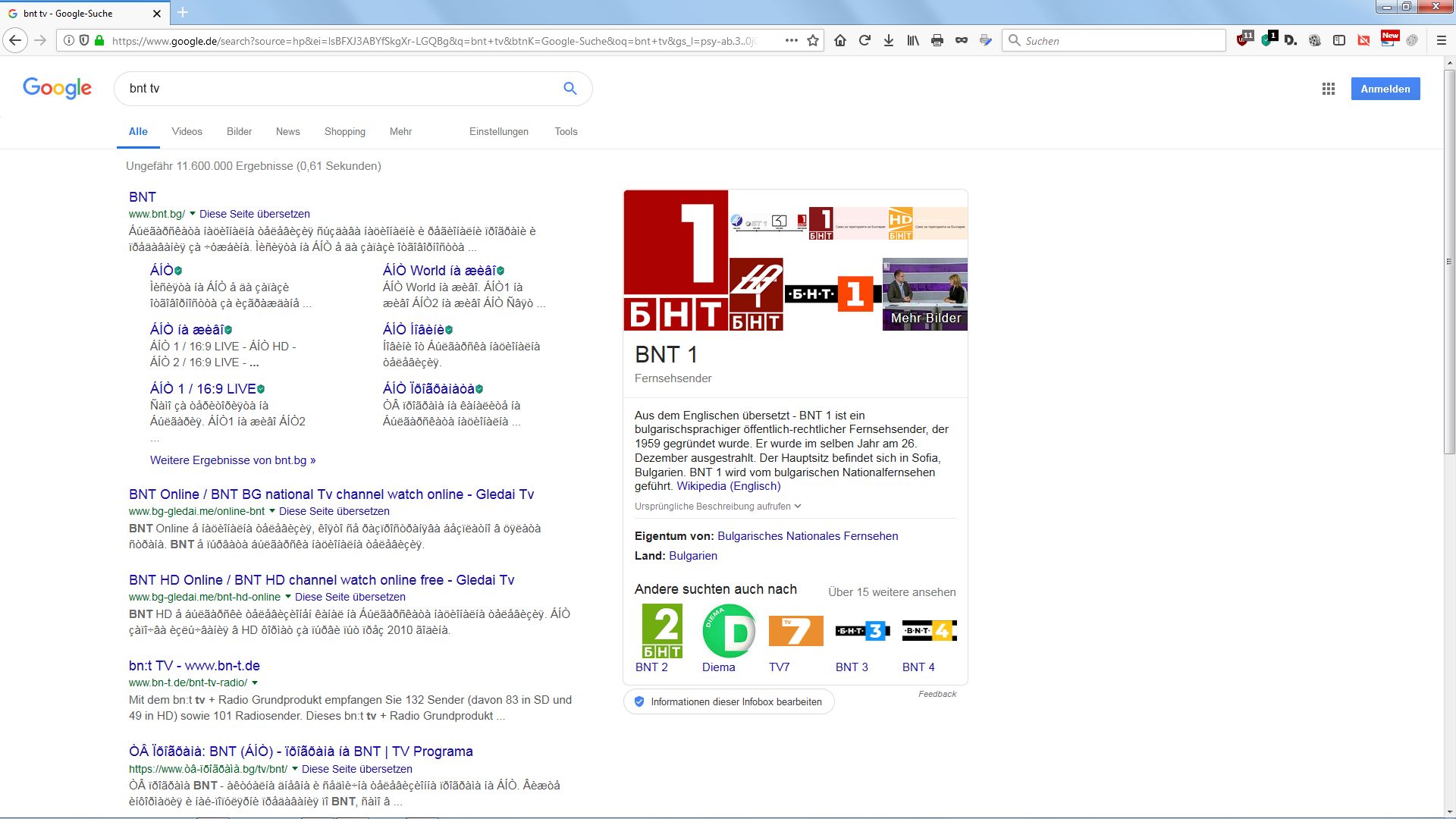Viewport: 1456px width, 819px height.
Task: Switch to the Bilder tab
Action: [239, 131]
